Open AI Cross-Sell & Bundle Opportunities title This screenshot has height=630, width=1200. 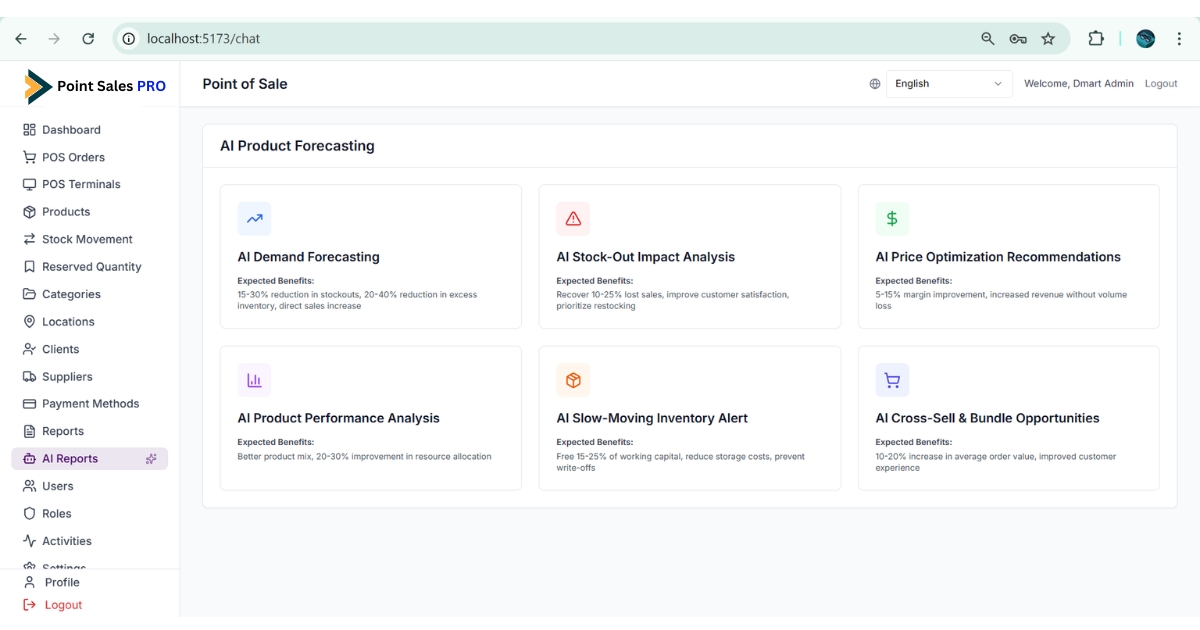987,418
